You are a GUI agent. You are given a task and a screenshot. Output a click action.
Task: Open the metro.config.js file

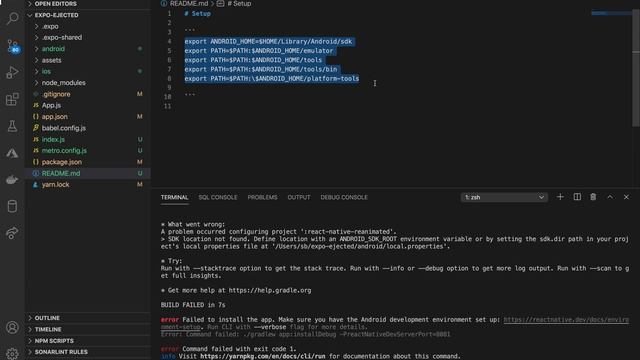tap(88, 151)
